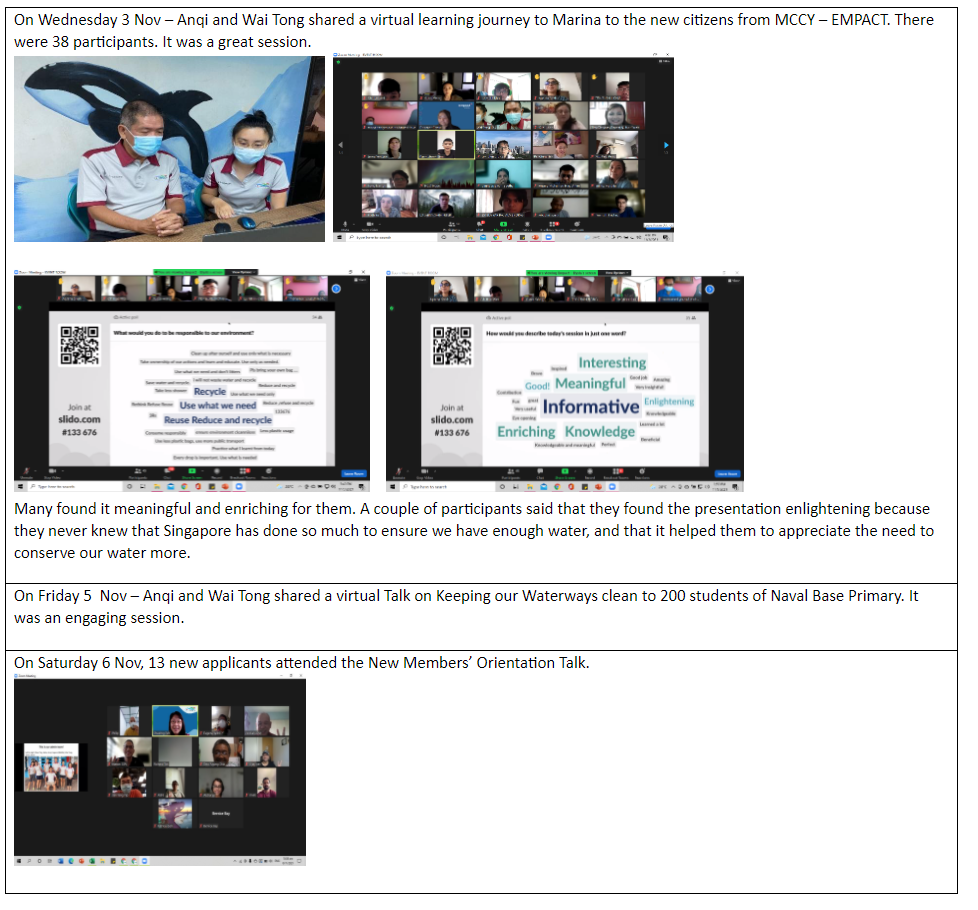Click the File Explorer taskbar icon in the gallery screenshot

470,238
